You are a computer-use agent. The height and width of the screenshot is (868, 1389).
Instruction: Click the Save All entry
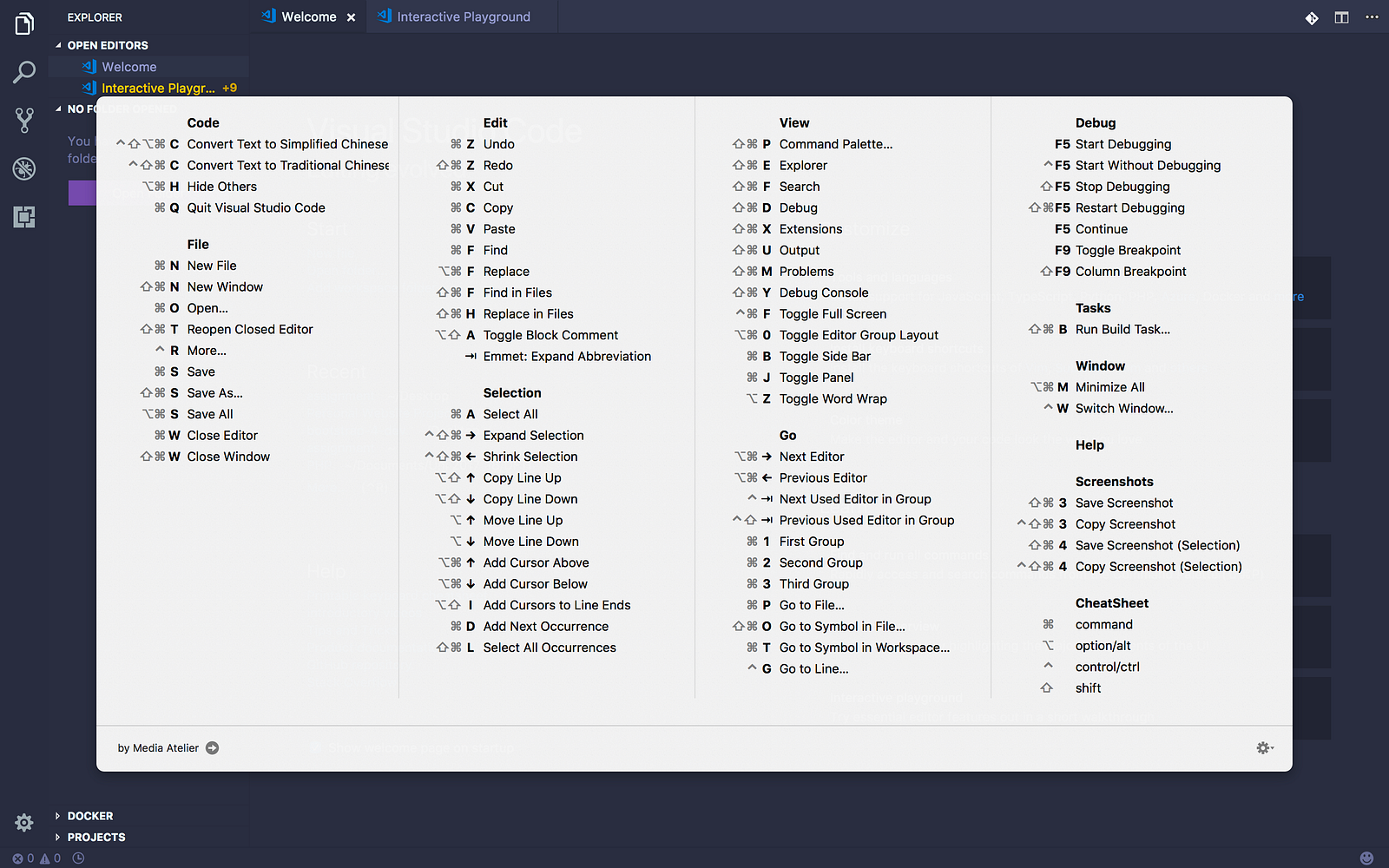click(210, 414)
